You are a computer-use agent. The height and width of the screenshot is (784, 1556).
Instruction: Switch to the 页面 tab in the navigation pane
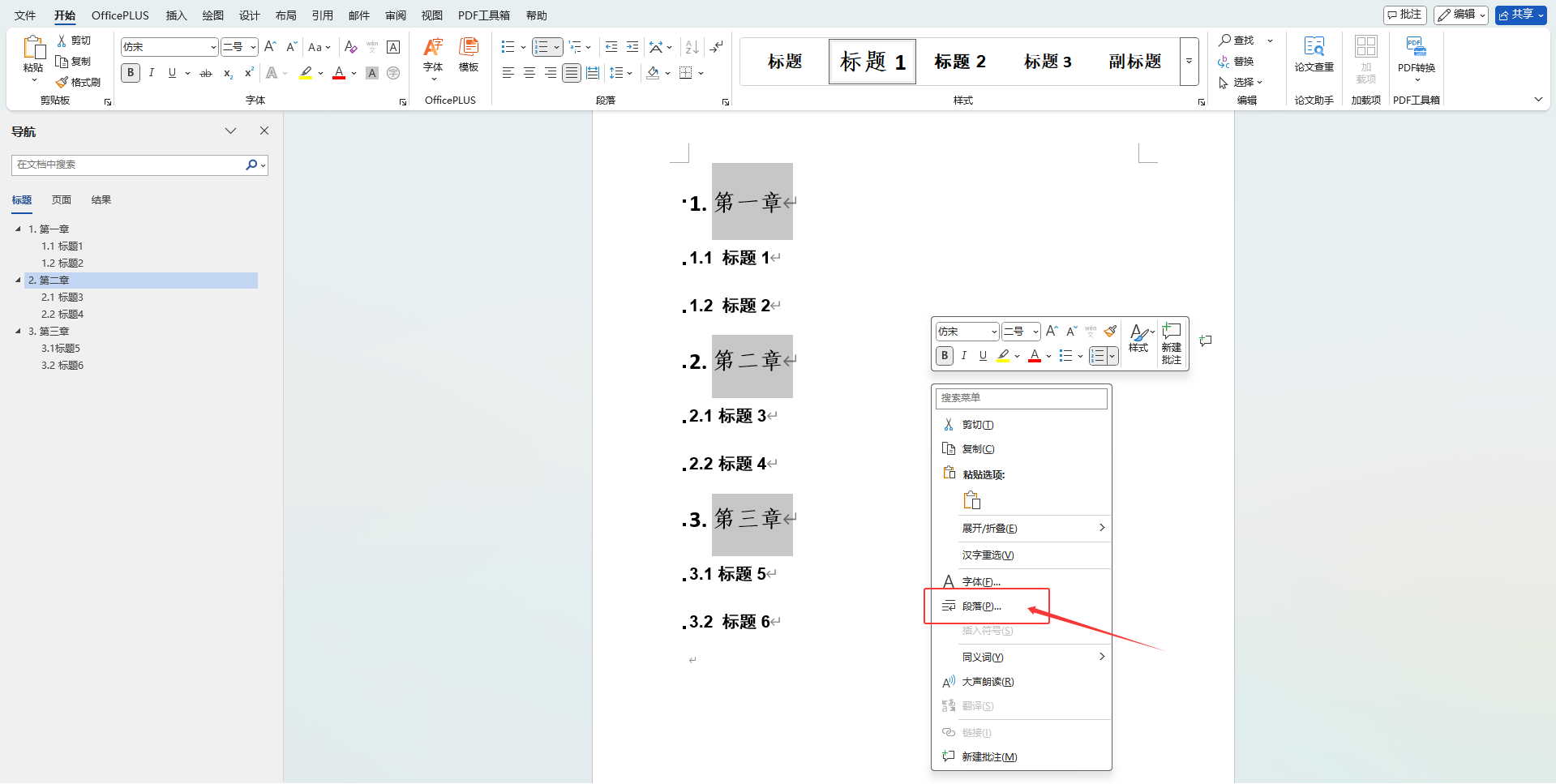[x=62, y=199]
